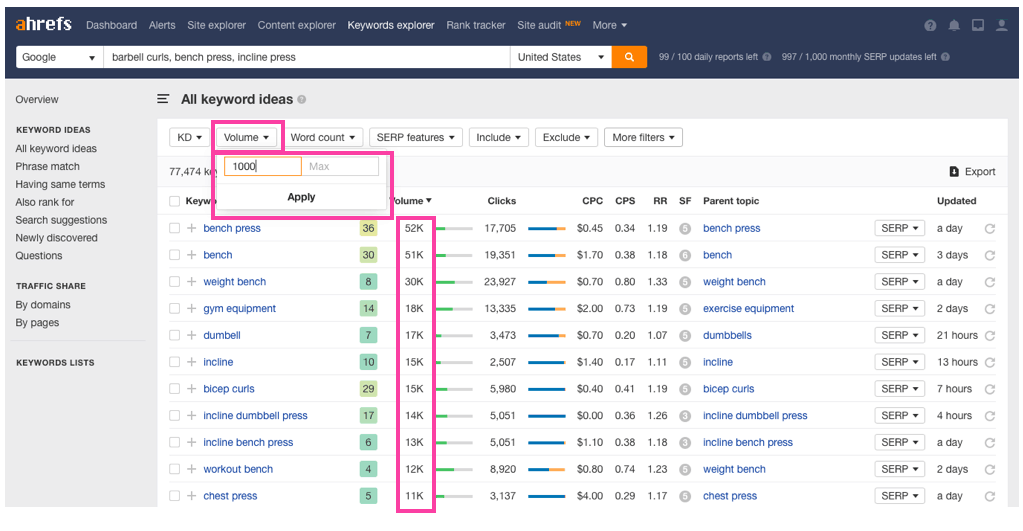Switch to Rank tracker in top navigation
The image size is (1023, 531).
pos(476,25)
